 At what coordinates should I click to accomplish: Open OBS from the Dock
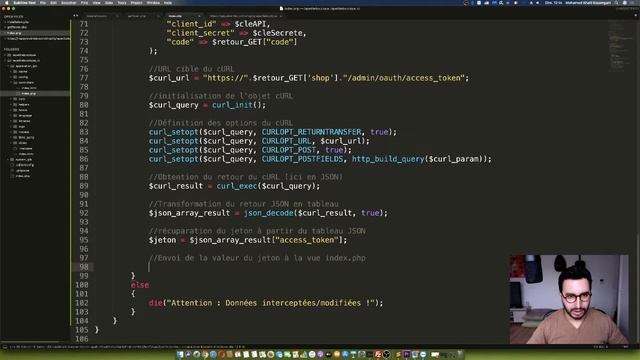[387, 354]
